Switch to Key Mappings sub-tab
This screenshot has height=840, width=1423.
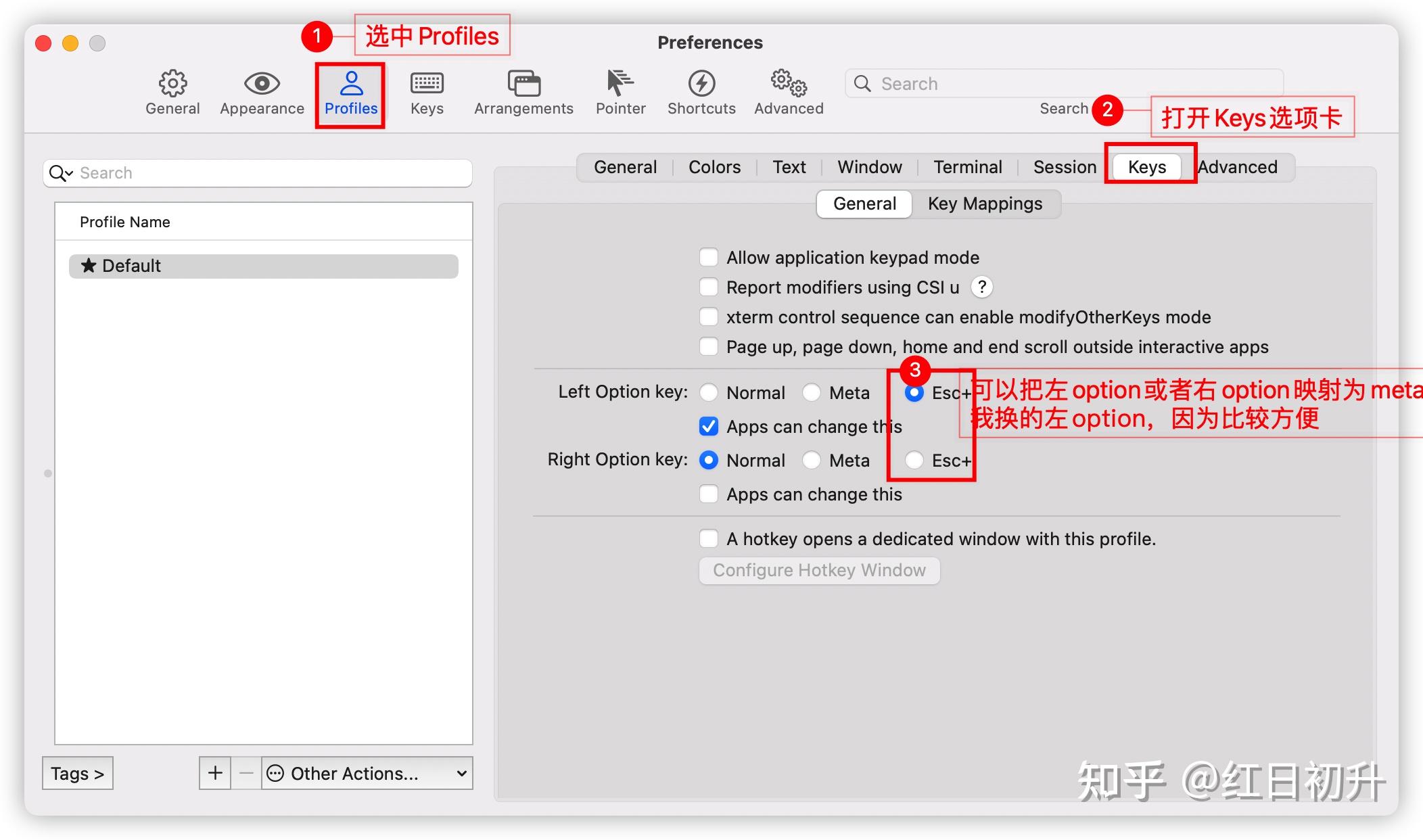(x=985, y=204)
